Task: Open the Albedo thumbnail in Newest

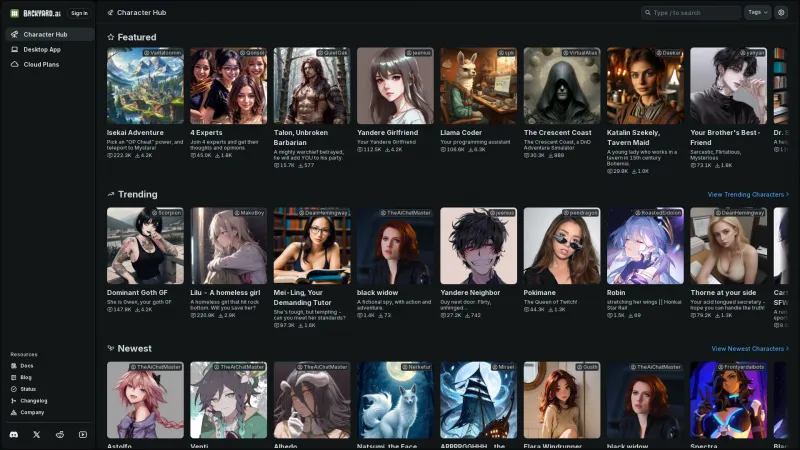Action: pyautogui.click(x=312, y=400)
